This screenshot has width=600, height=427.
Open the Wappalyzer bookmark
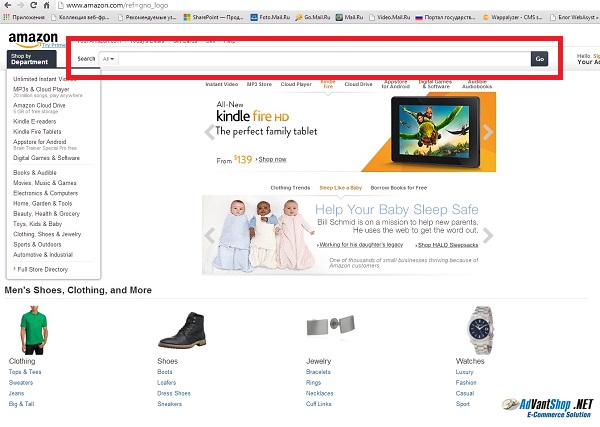click(x=512, y=17)
